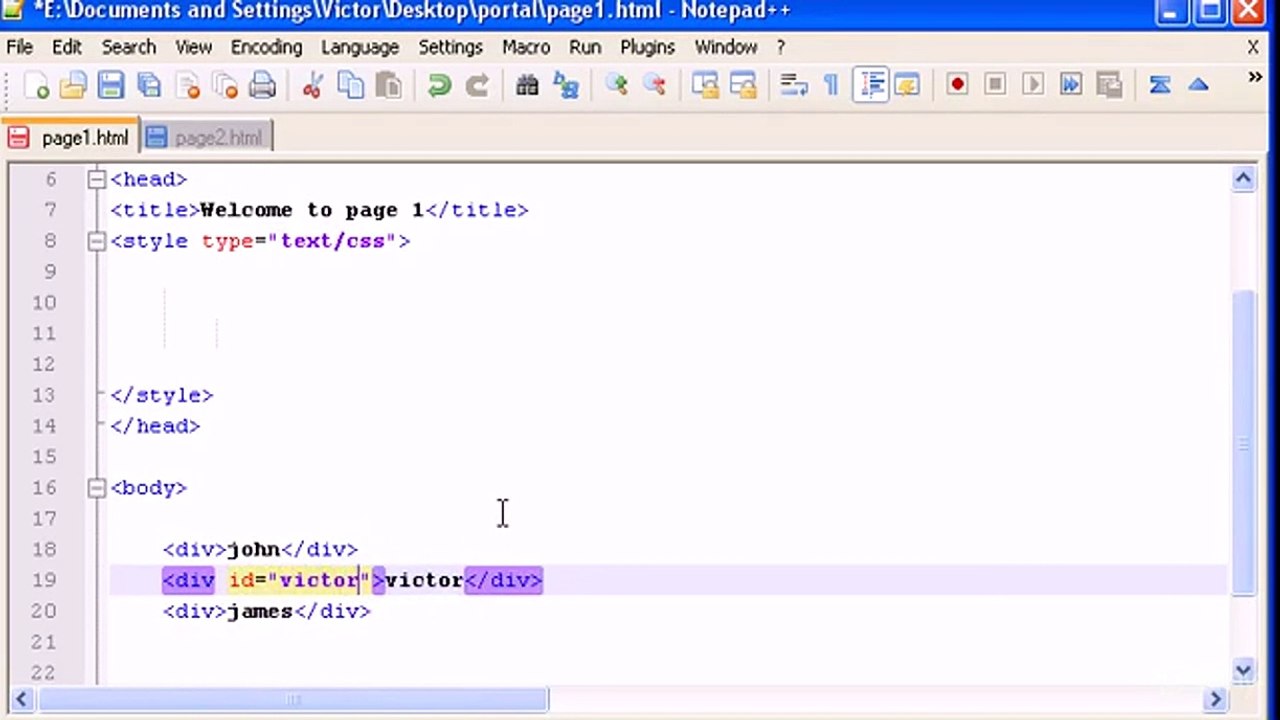Viewport: 1280px width, 720px height.
Task: Run macro multiple times icon
Action: [x=1071, y=86]
